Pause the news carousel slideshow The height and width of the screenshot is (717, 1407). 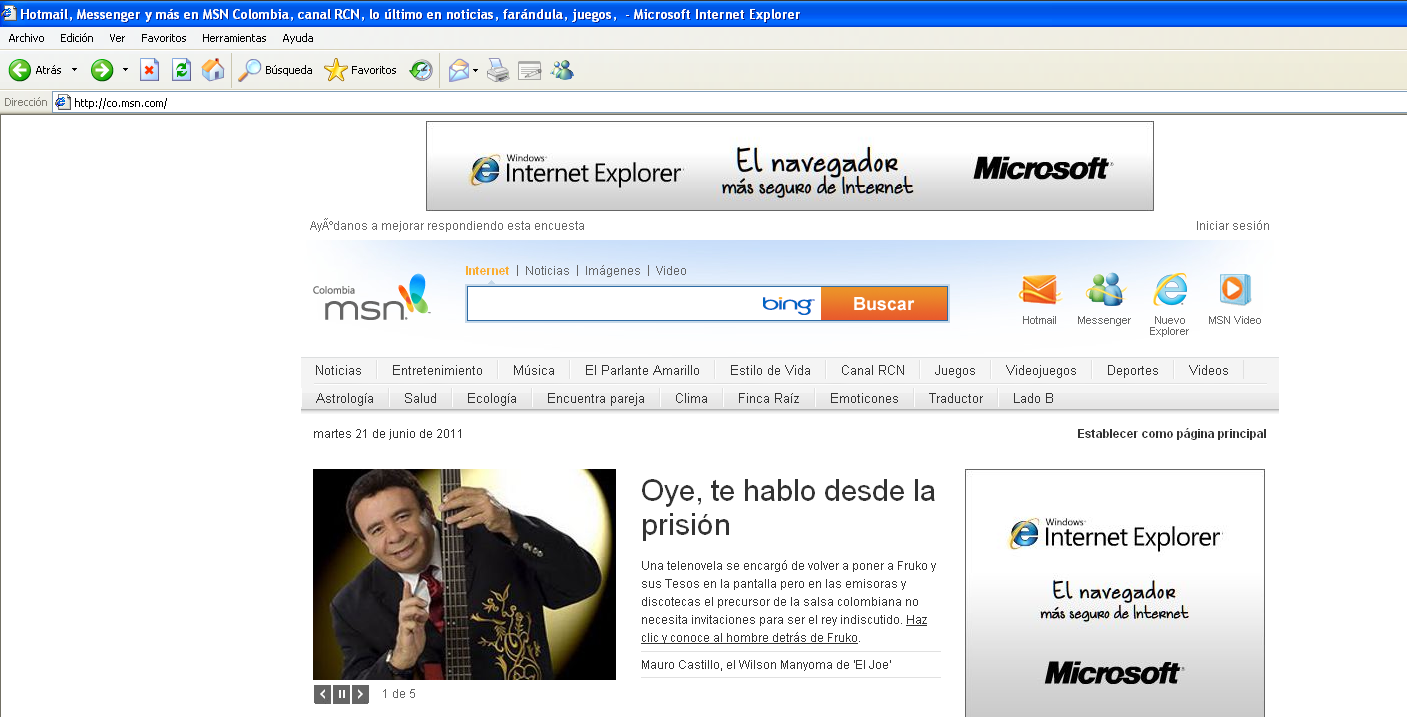point(340,693)
